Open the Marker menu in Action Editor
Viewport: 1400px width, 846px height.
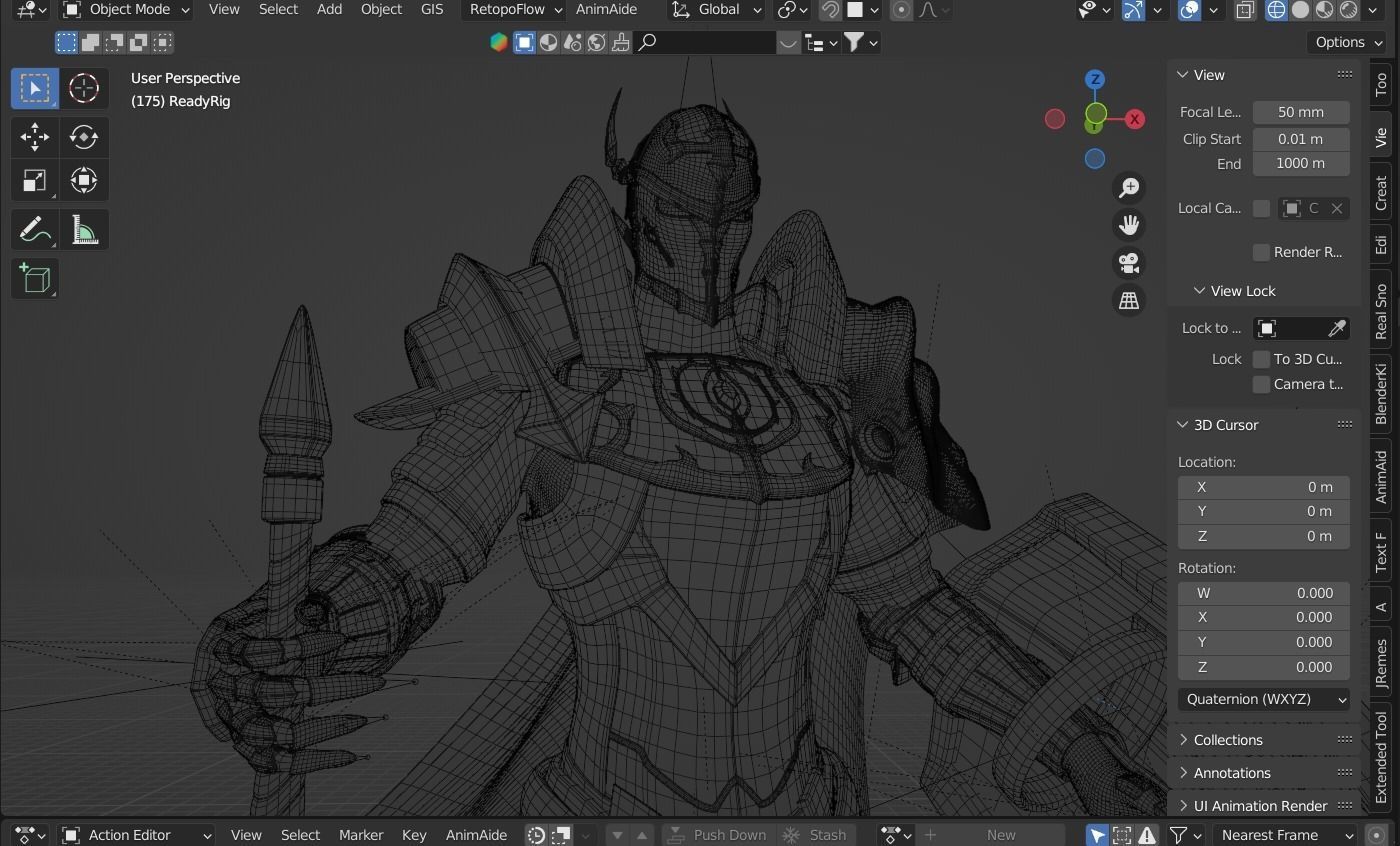click(x=361, y=835)
